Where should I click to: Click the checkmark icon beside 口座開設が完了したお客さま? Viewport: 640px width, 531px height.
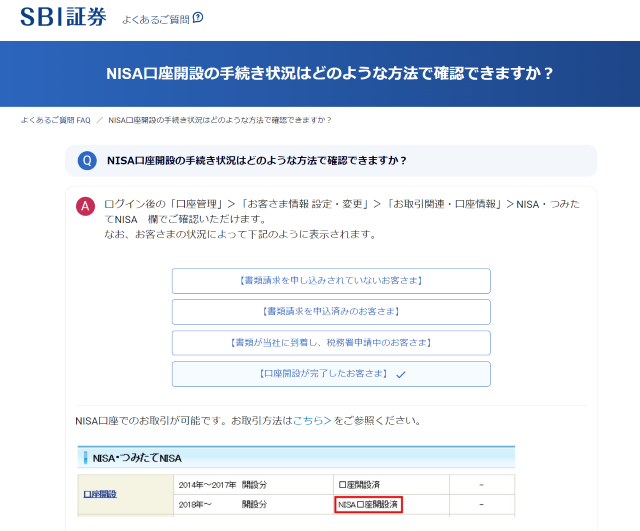[400, 374]
